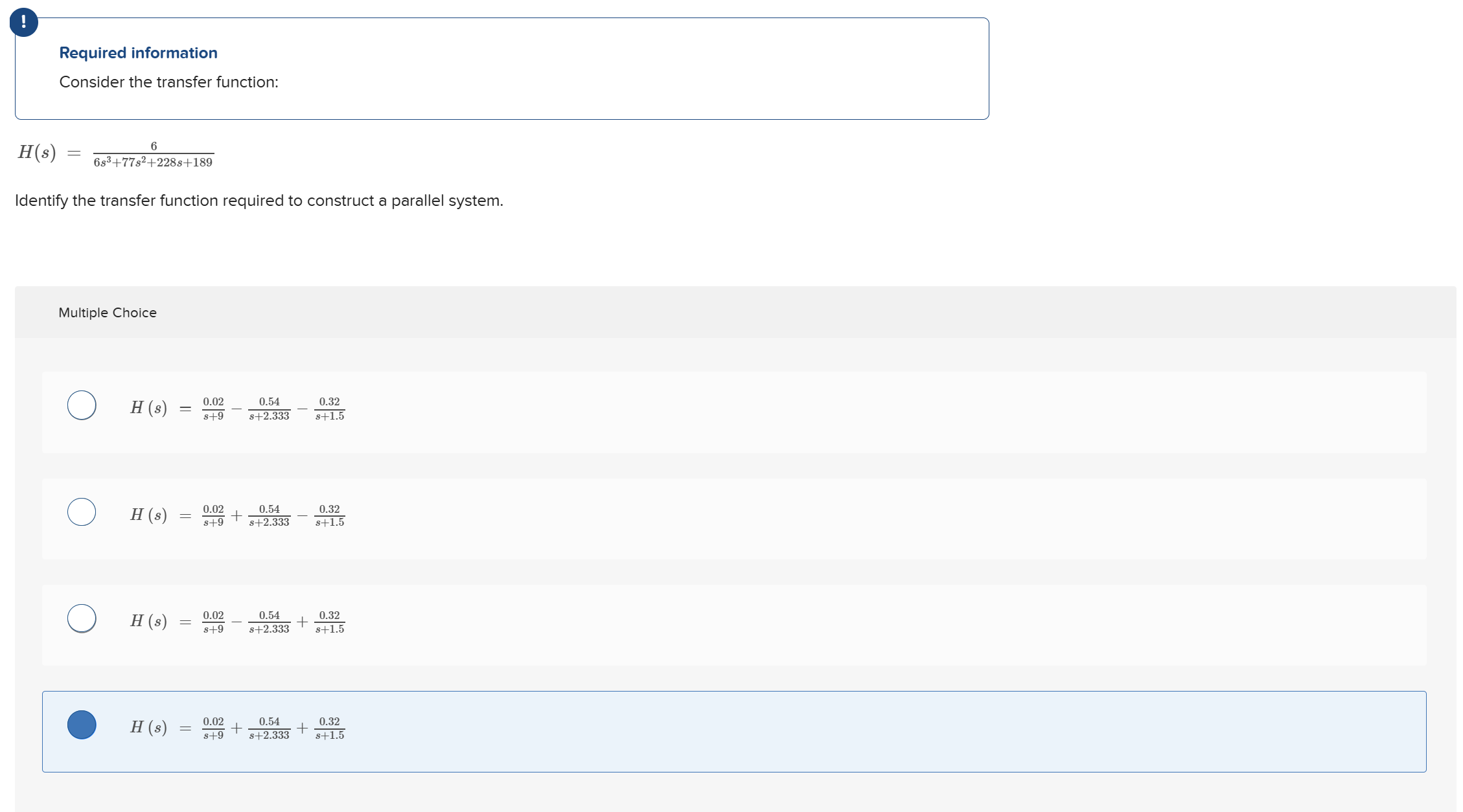1463x812 pixels.
Task: Select radio button for minus-then-plus answer
Action: (82, 618)
